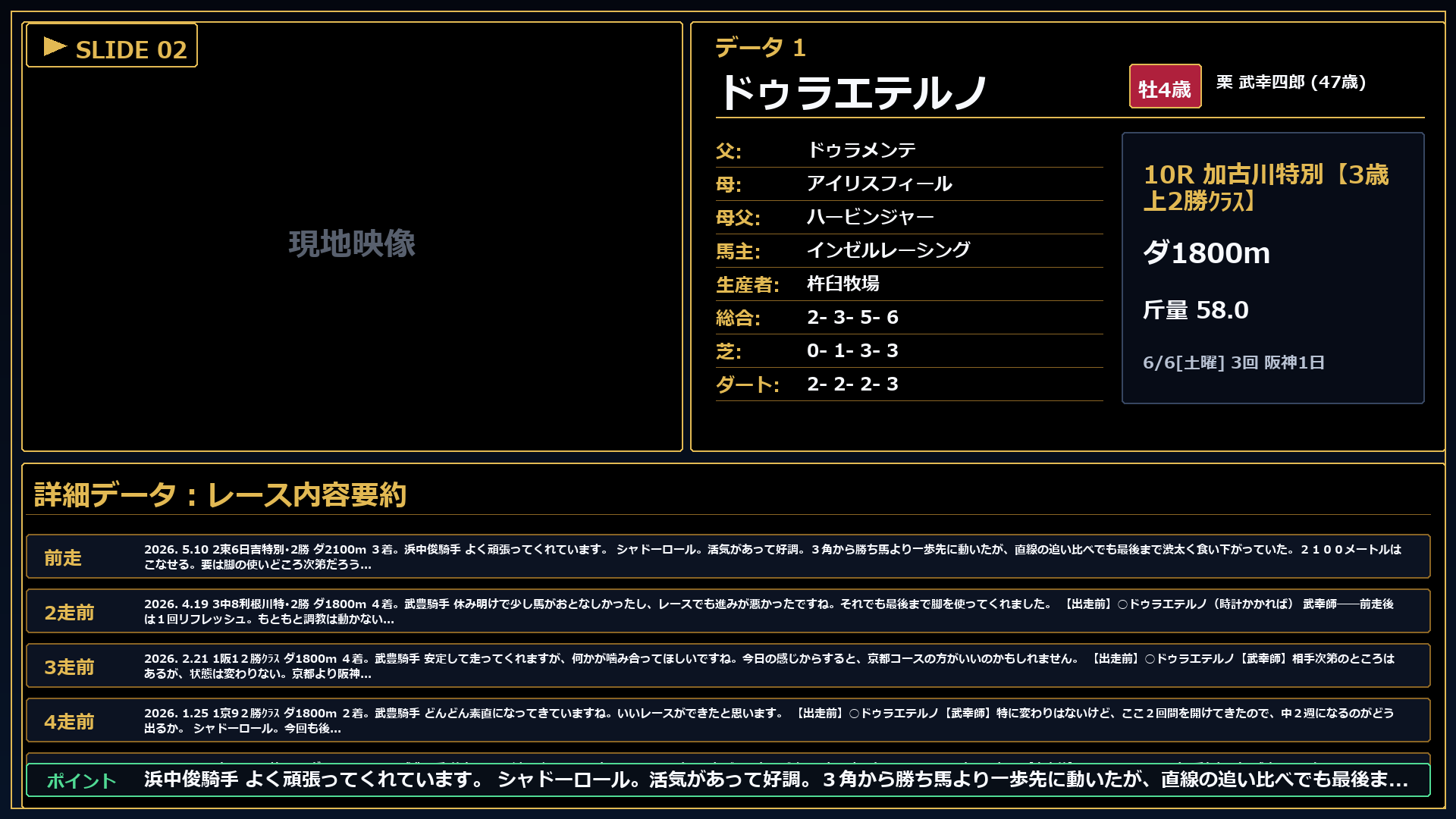Click the 2026. 4.19 利根川特 race summary text

coord(769,611)
